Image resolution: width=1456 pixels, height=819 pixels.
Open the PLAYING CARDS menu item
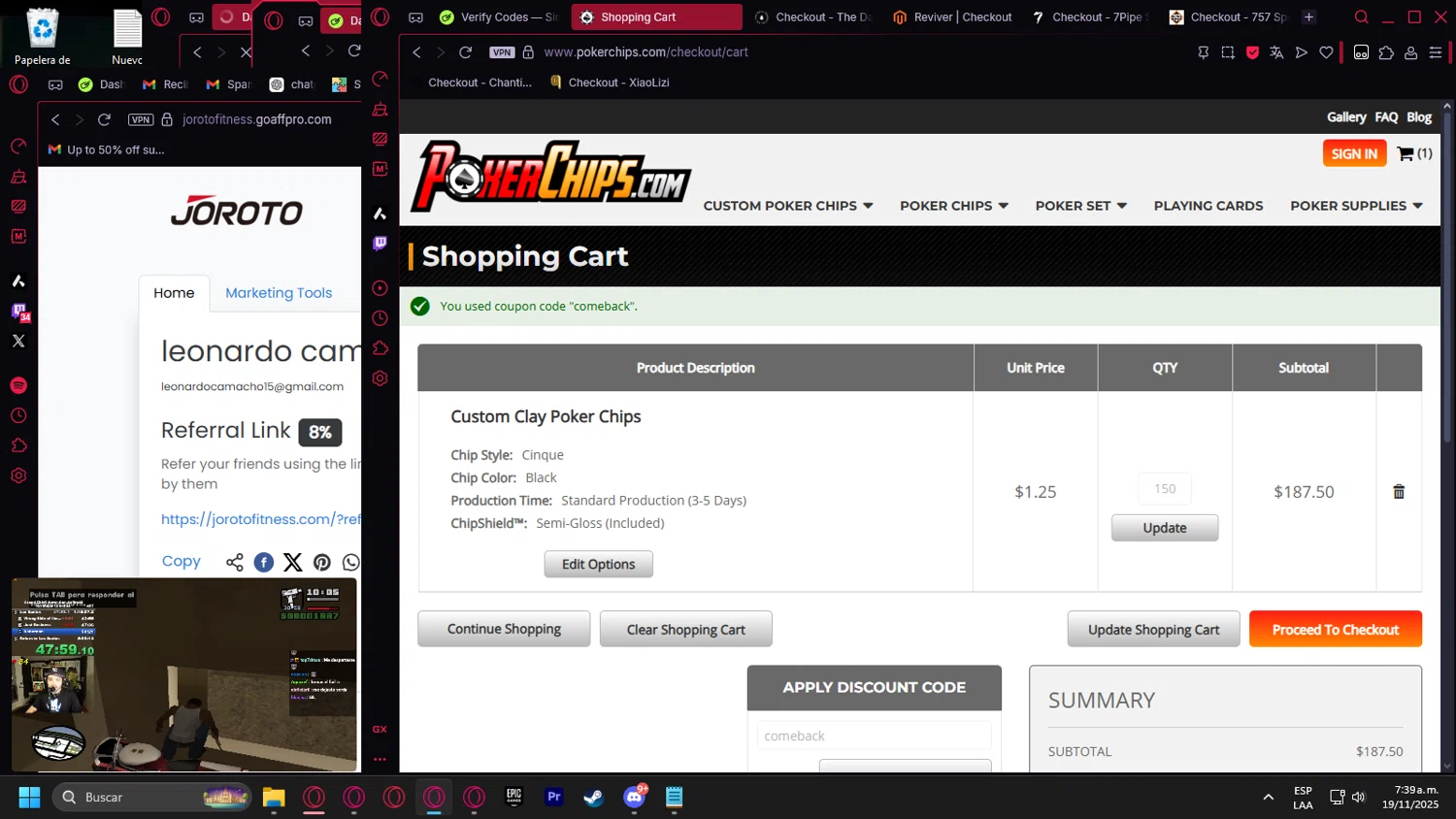[x=1208, y=206]
